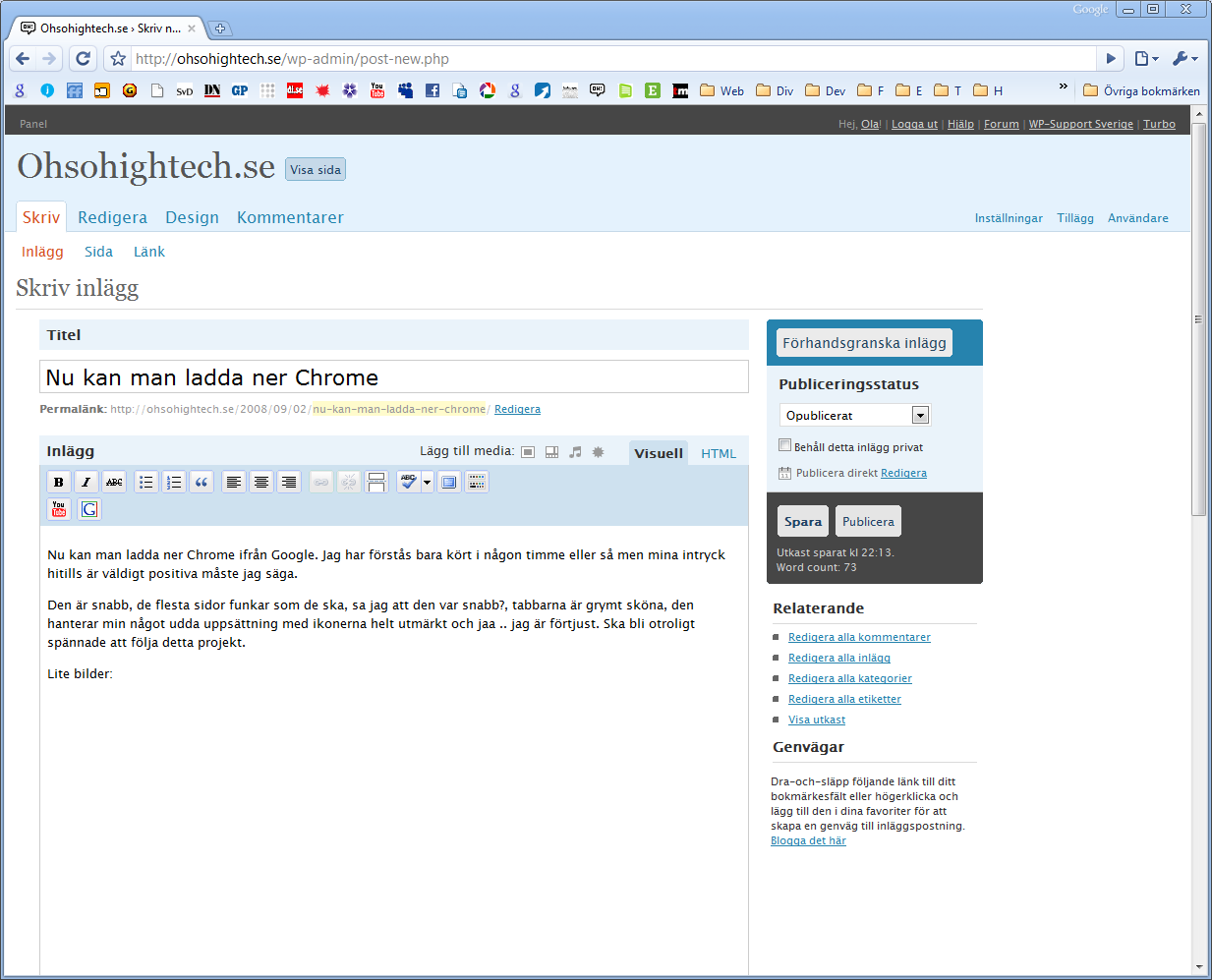Click into the Titel input field
The width and height of the screenshot is (1212, 980).
394,376
